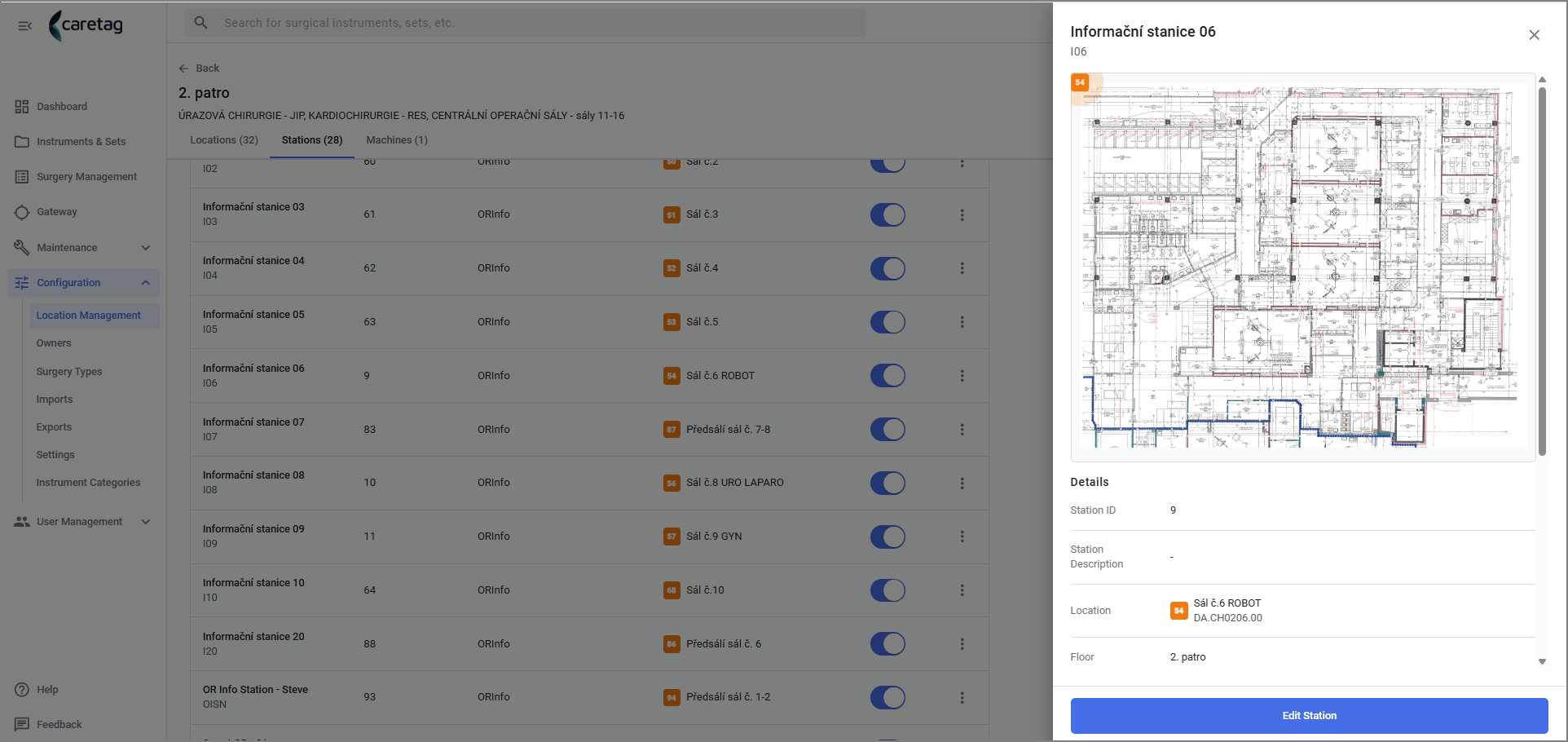This screenshot has height=742, width=1568.
Task: Open row menu for Informační stanice 06
Action: click(962, 376)
